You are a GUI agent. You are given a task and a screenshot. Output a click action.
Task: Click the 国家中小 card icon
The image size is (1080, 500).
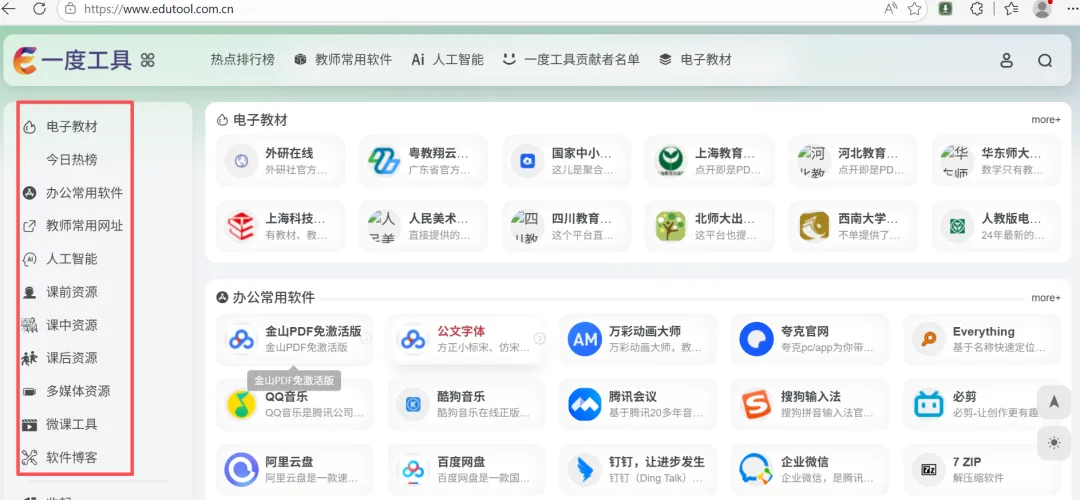(x=528, y=160)
